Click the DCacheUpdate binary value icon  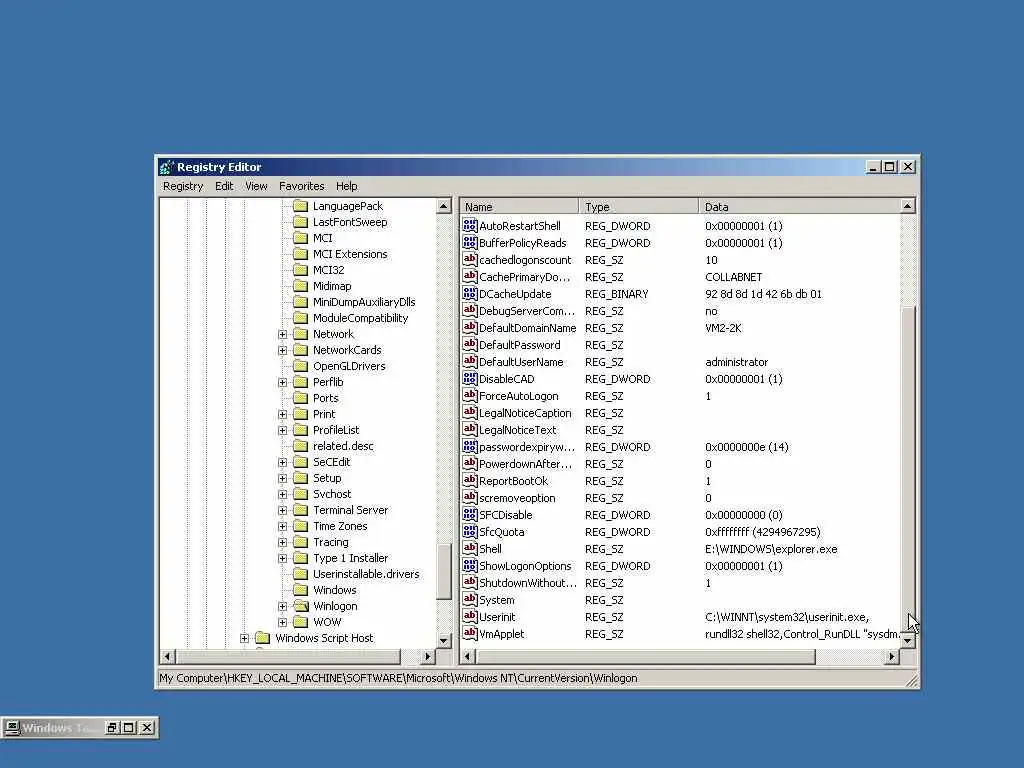point(470,293)
